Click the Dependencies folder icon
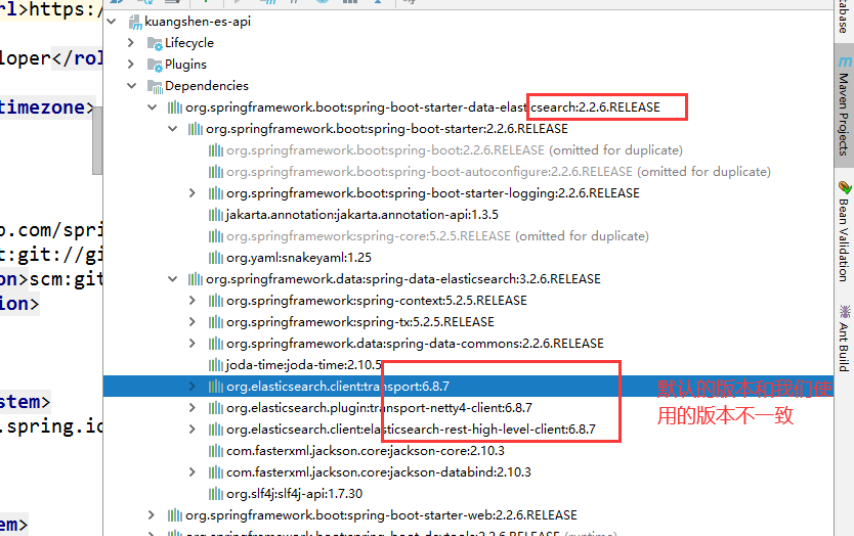The width and height of the screenshot is (854, 536). coord(154,86)
